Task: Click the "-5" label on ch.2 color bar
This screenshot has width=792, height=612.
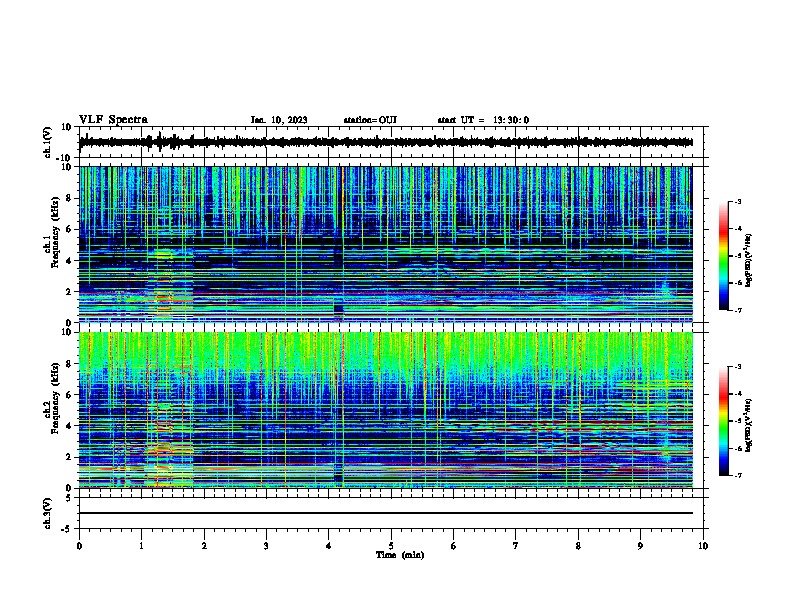Action: tap(738, 421)
